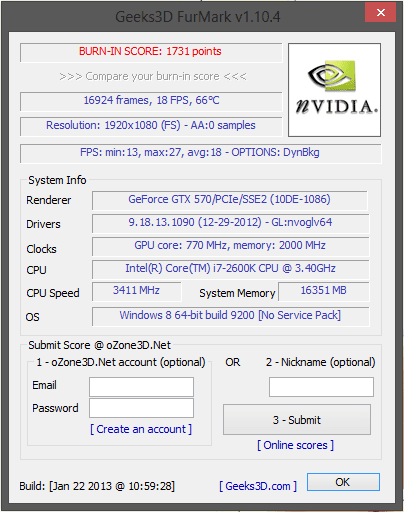Viewport: 404px width, 512px height.
Task: Click the Windows 8 64-bit build 9200 value
Action: [230, 316]
